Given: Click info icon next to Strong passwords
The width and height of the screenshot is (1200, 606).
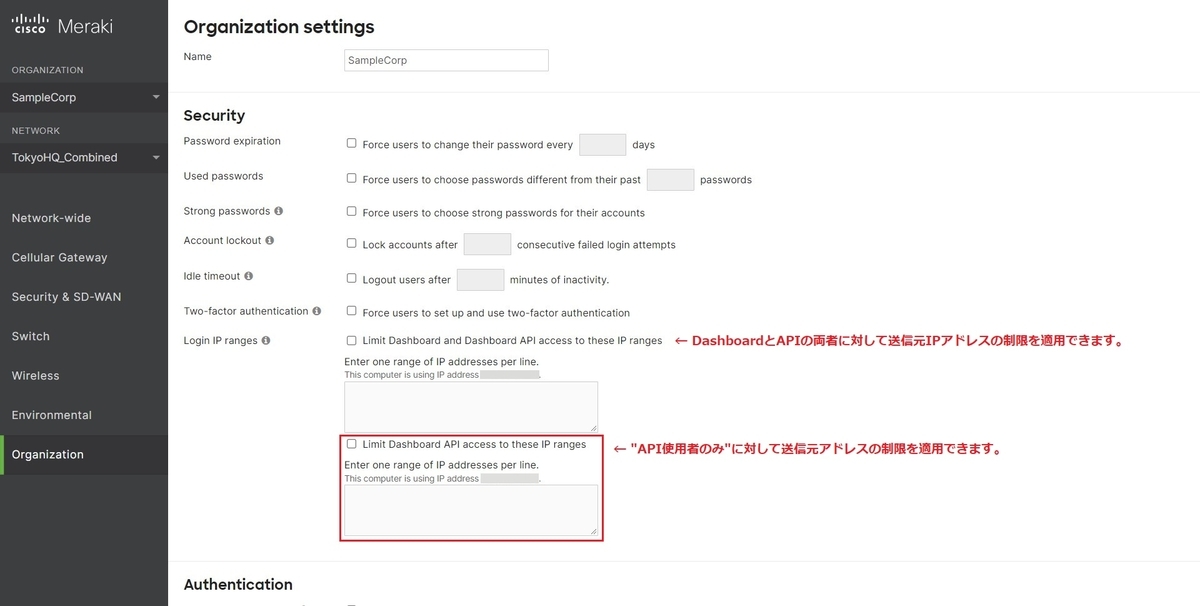Looking at the screenshot, I should 278,211.
